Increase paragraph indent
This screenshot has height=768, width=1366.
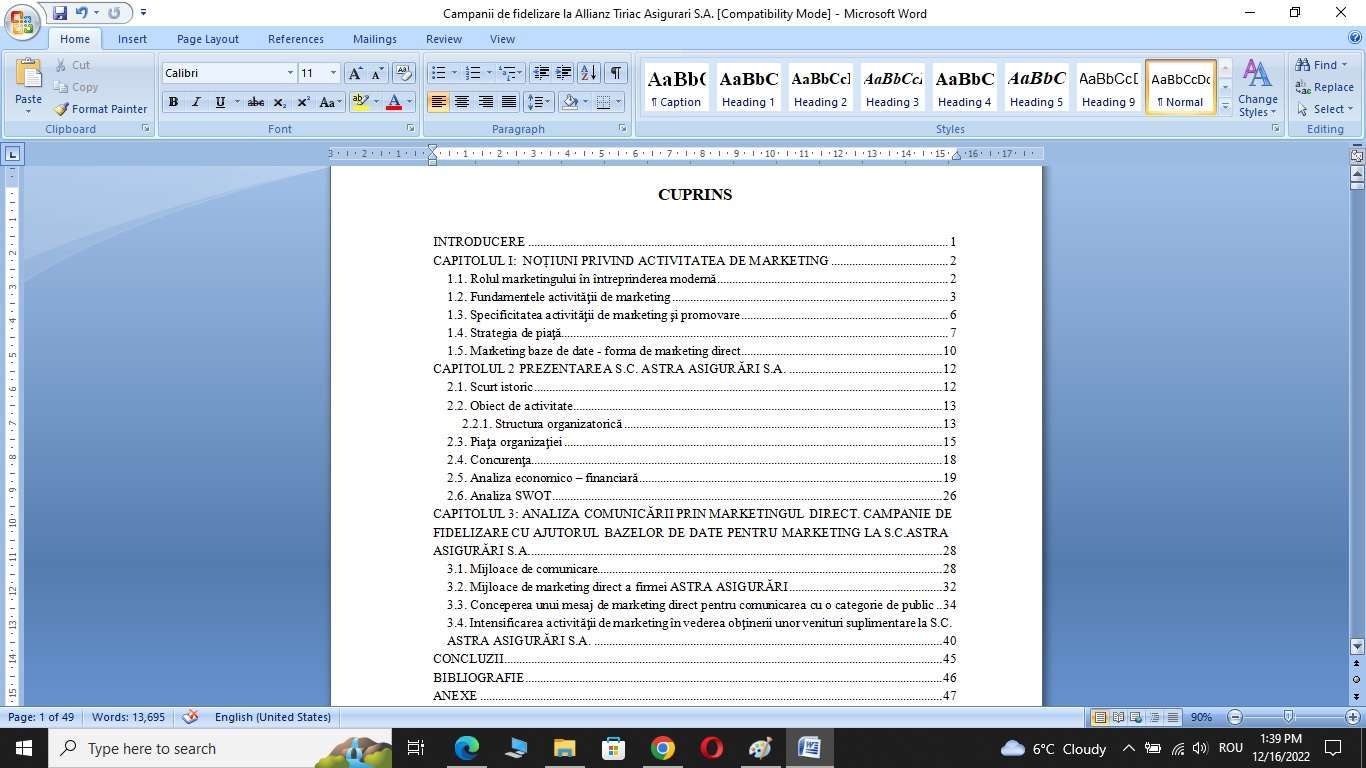coord(564,73)
